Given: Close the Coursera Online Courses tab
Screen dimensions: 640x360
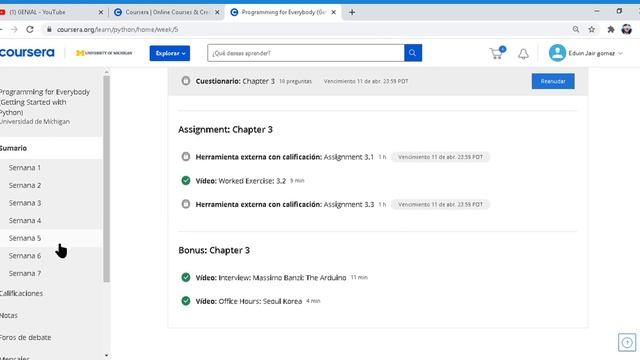Looking at the screenshot, I should (217, 12).
